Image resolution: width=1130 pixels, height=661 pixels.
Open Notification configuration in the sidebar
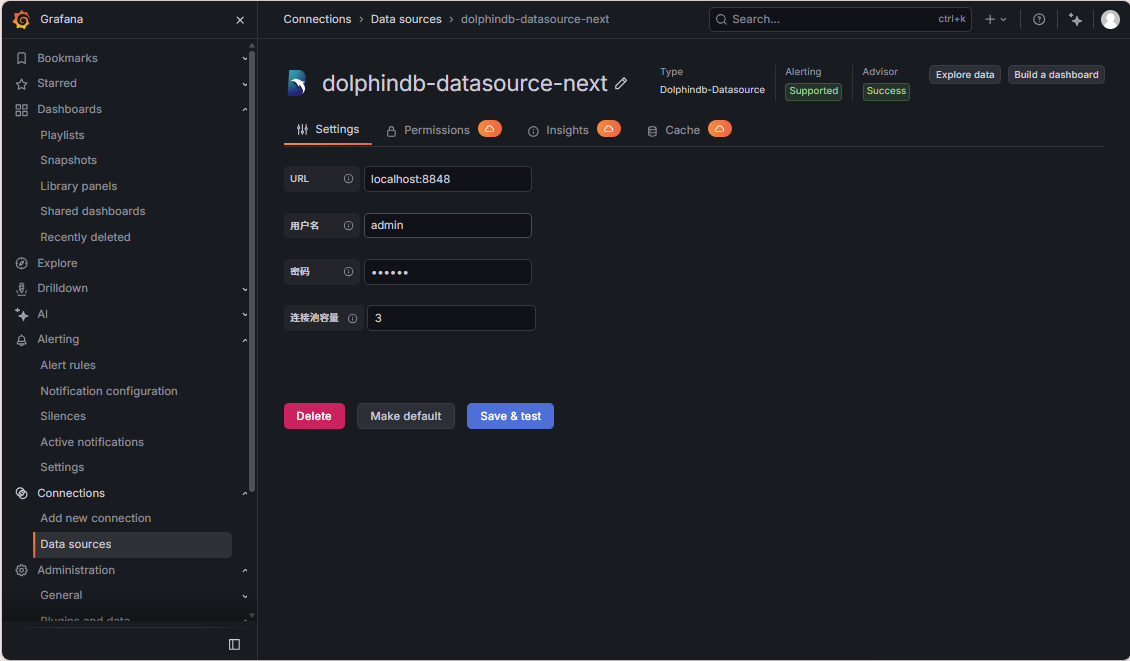(x=109, y=391)
